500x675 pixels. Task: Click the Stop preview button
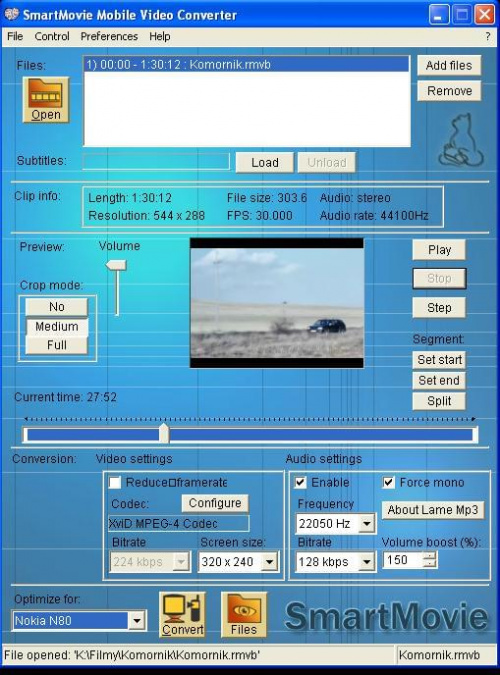pos(439,279)
